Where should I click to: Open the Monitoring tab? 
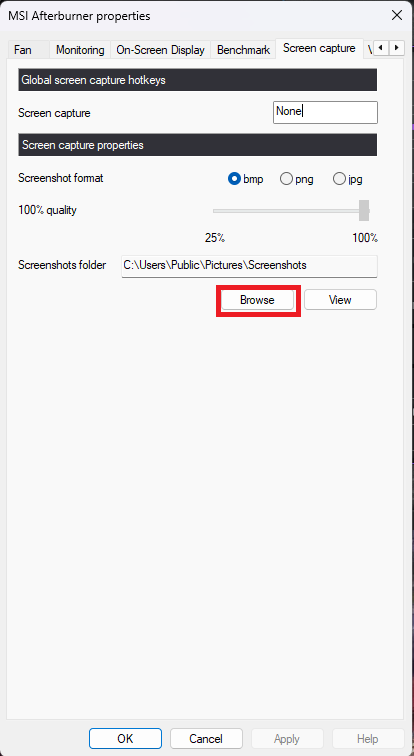[x=80, y=50]
